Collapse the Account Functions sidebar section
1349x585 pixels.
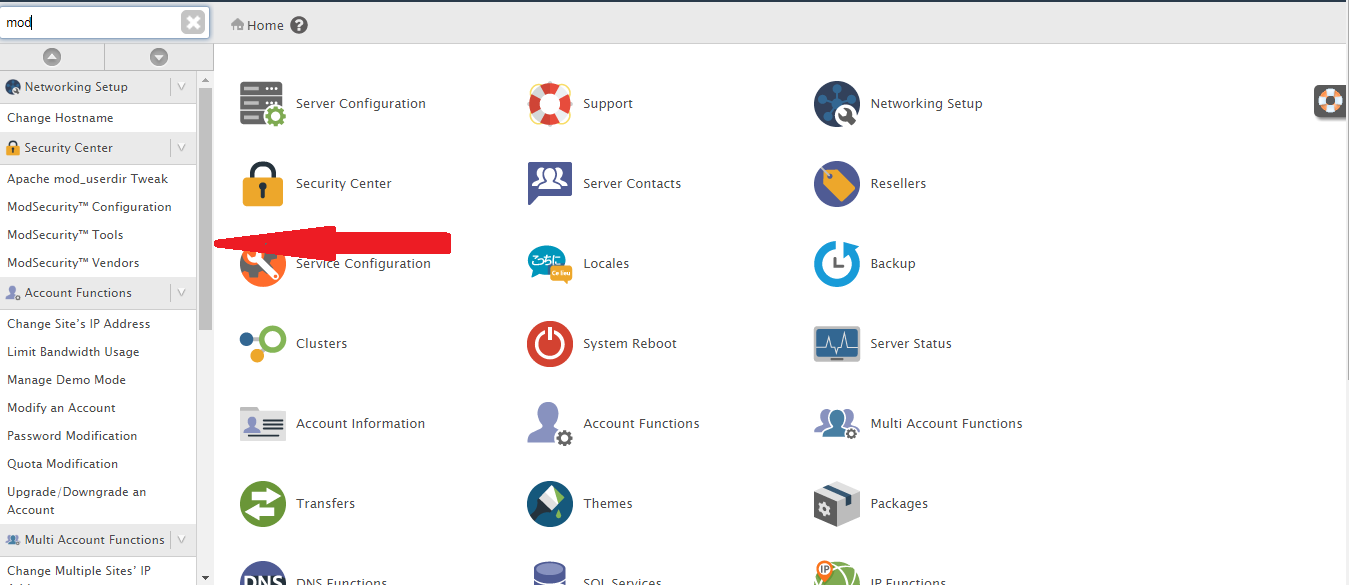[x=181, y=293]
